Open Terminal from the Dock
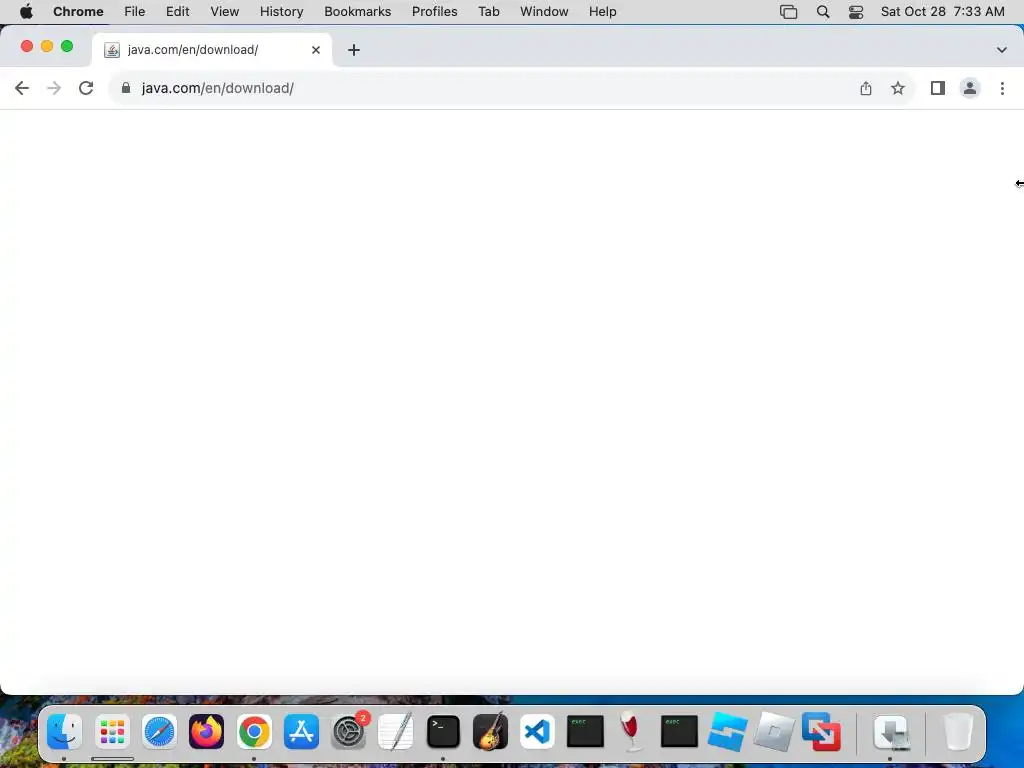The image size is (1024, 768). click(443, 731)
